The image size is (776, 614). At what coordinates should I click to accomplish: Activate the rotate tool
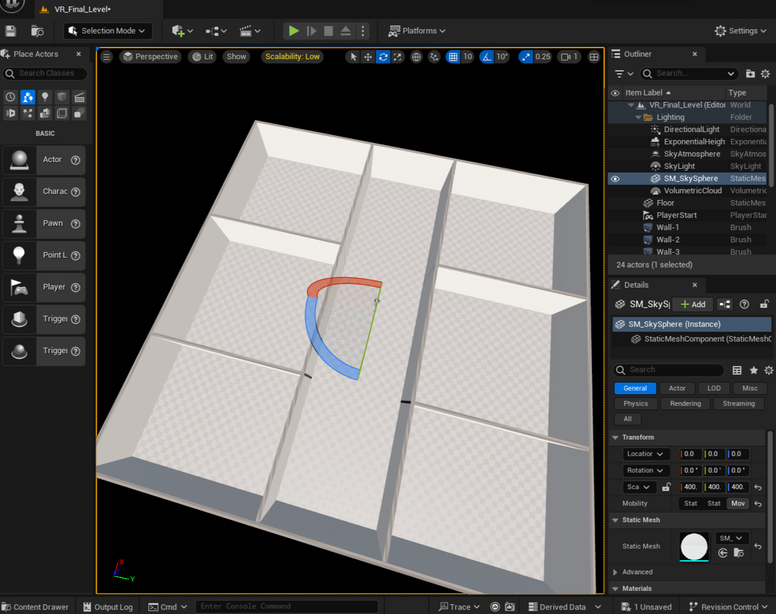click(x=383, y=57)
